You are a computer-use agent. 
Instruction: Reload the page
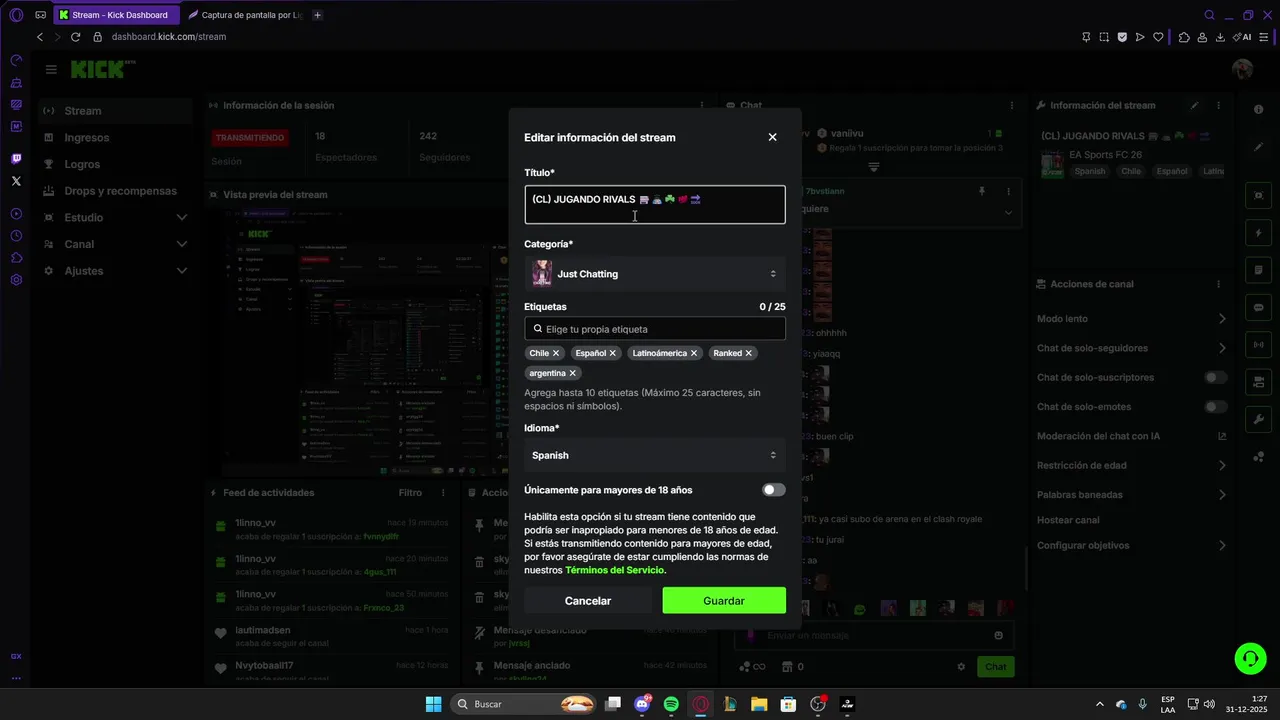click(x=75, y=37)
